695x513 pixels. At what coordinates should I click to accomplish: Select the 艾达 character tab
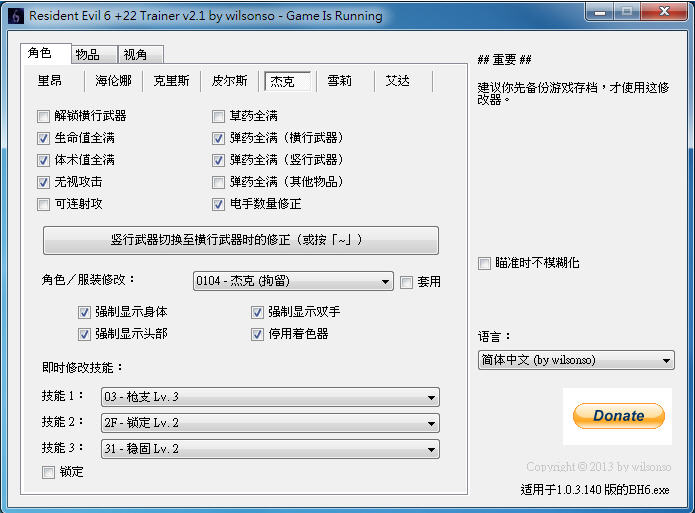click(398, 81)
